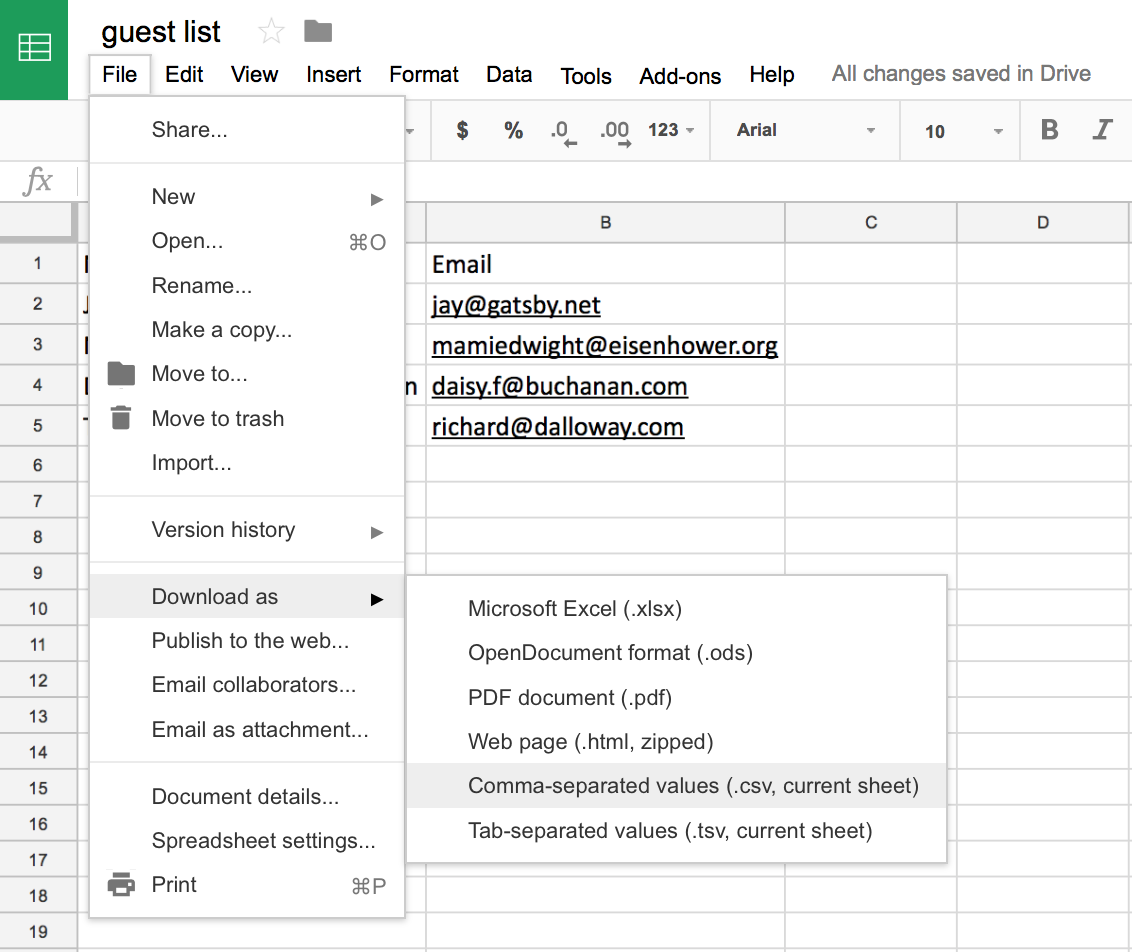Decrease decimal places button
Screen dimensions: 1132x952
click(562, 132)
